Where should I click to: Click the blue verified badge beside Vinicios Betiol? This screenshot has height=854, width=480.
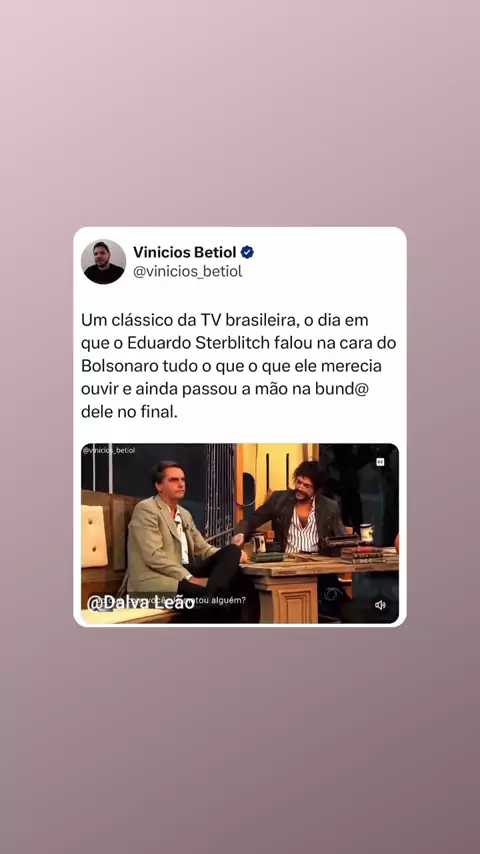coord(247,252)
